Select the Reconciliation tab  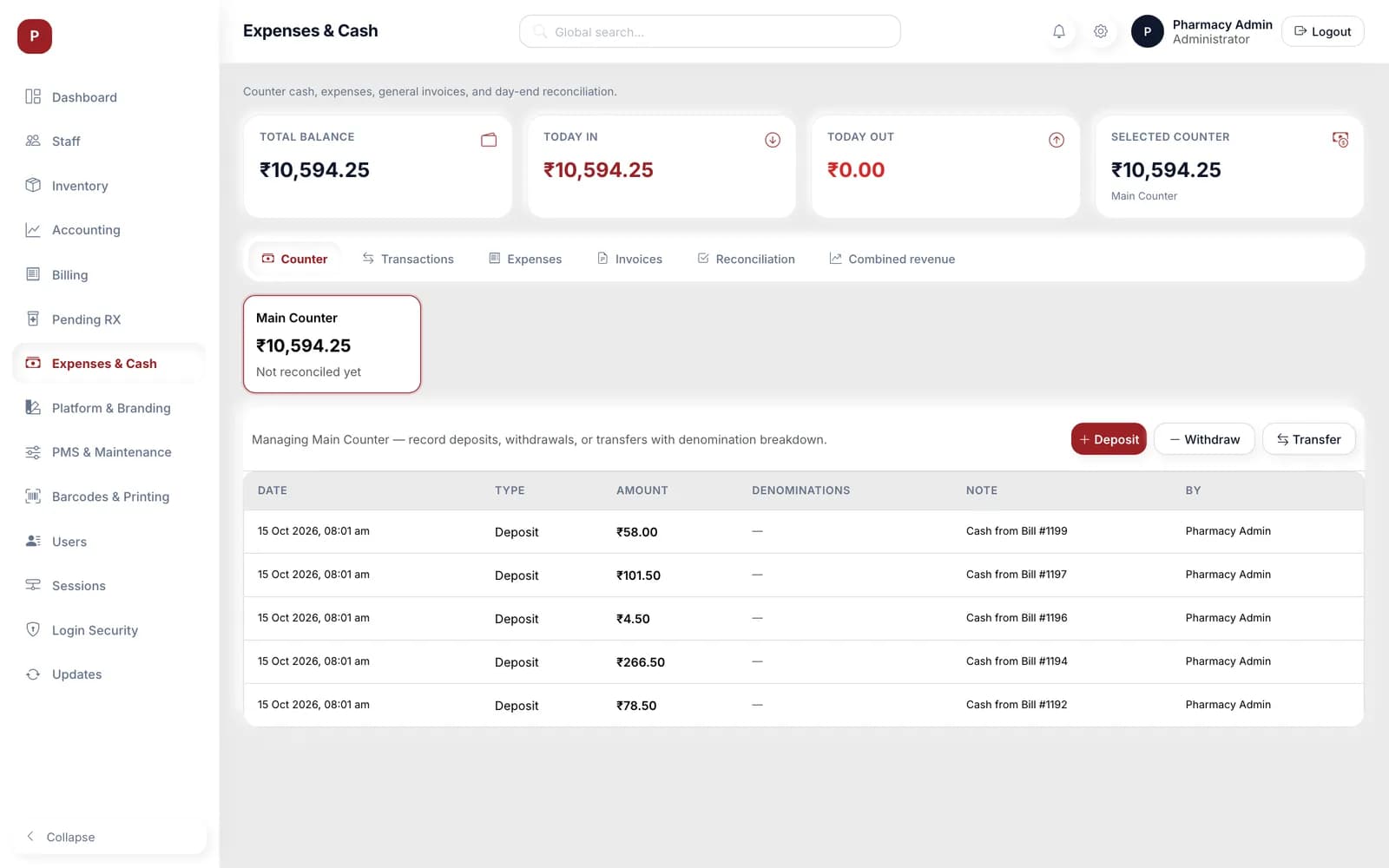(747, 259)
